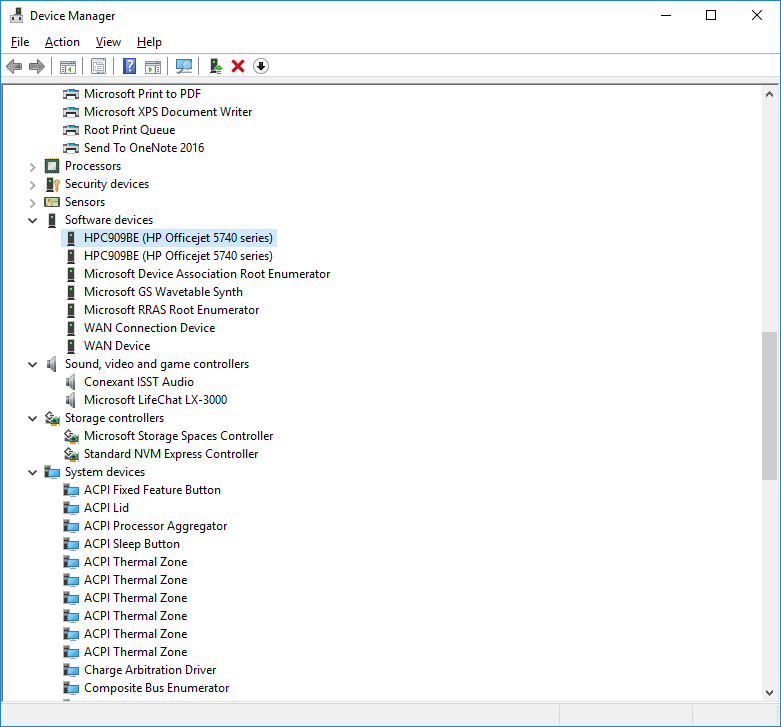Select Microsoft XPS Document Writer
The width and height of the screenshot is (781, 727).
(168, 112)
